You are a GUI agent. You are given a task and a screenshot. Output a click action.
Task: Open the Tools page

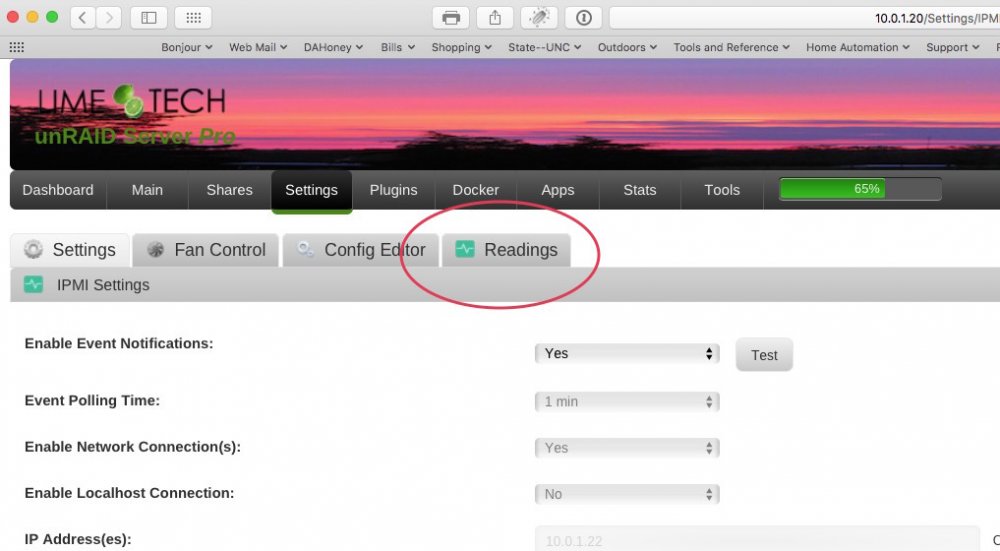(722, 189)
